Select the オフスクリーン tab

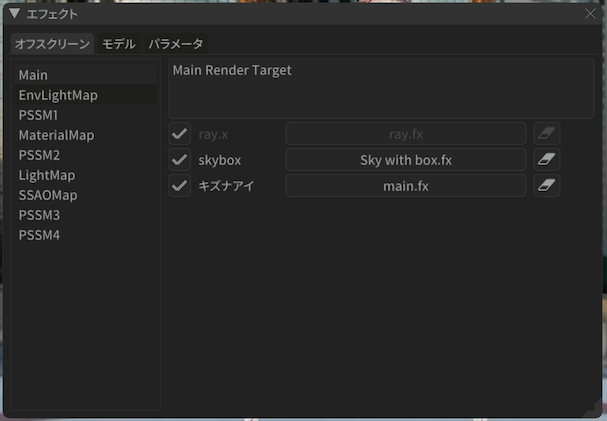click(52, 44)
